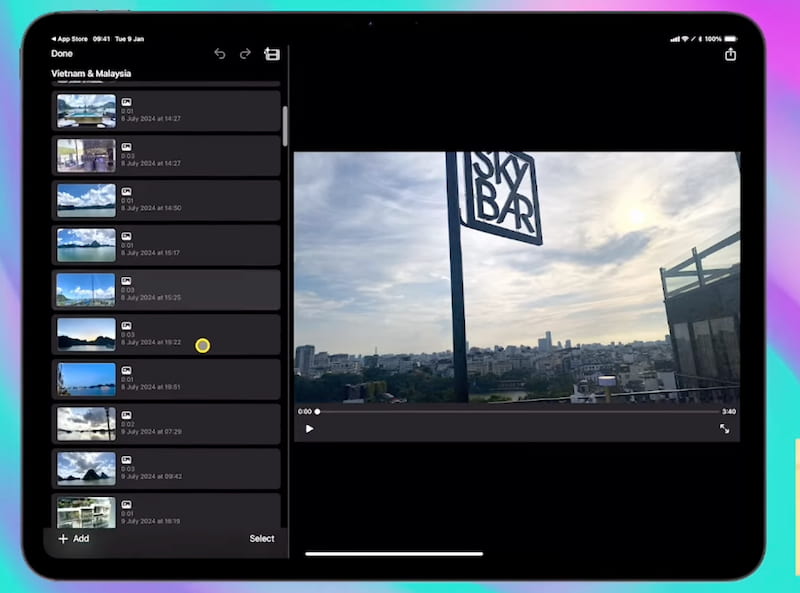Select the cloudy sea thumbnail at 14:50
This screenshot has height=593, width=800.
pos(86,201)
